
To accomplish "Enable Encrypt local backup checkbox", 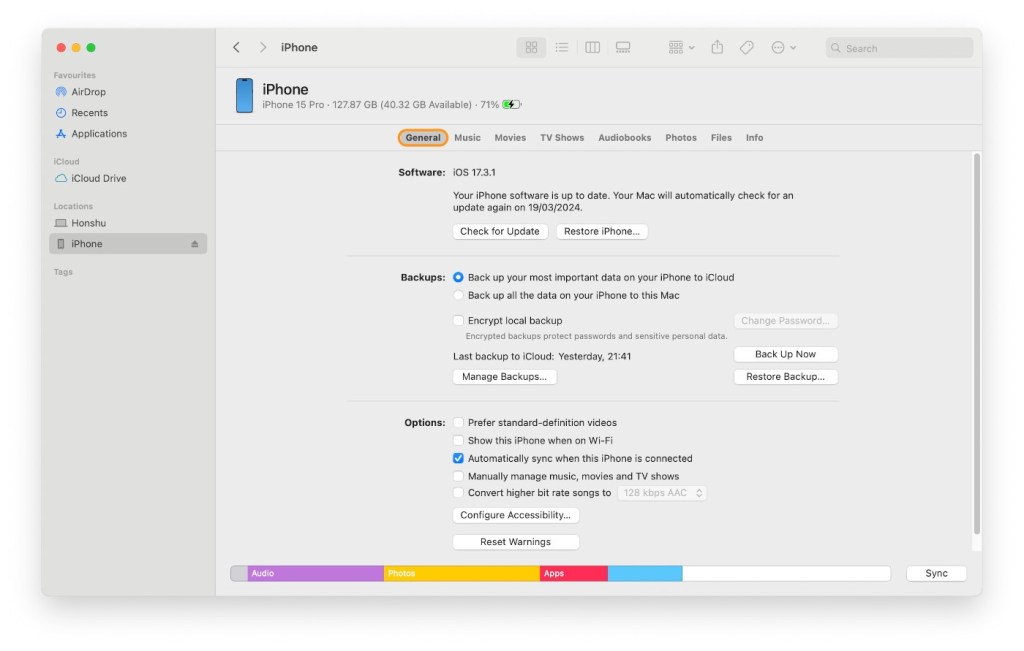I will [459, 321].
